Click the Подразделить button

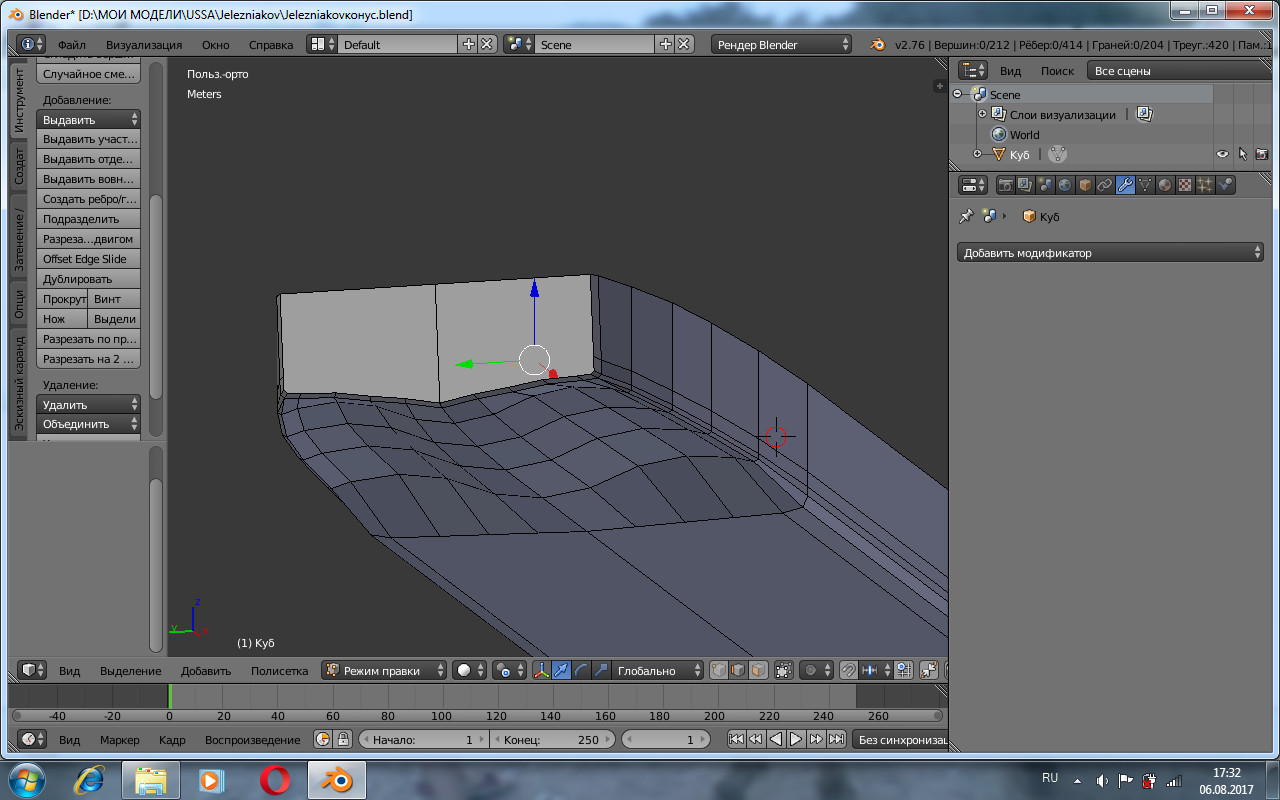point(88,219)
